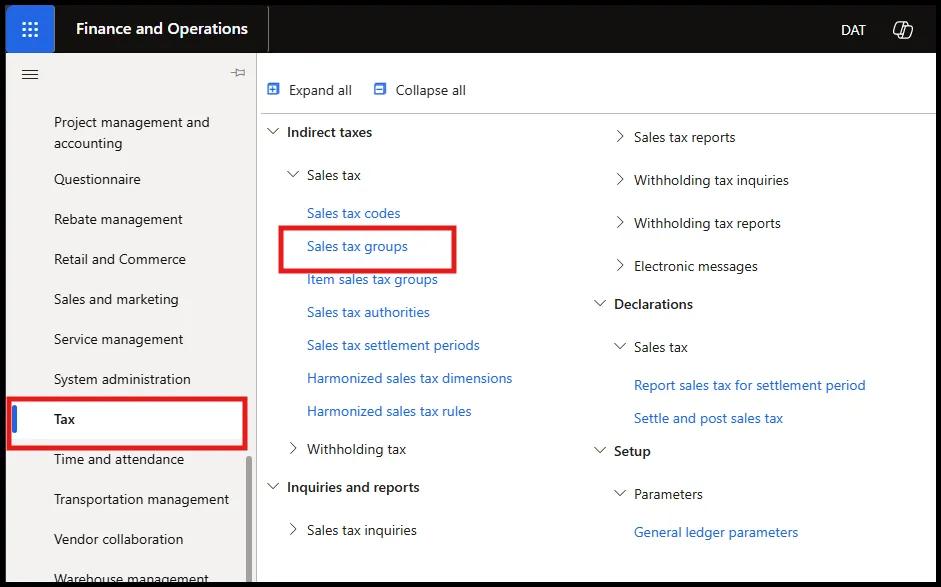Open General ledger parameters

pyautogui.click(x=716, y=532)
